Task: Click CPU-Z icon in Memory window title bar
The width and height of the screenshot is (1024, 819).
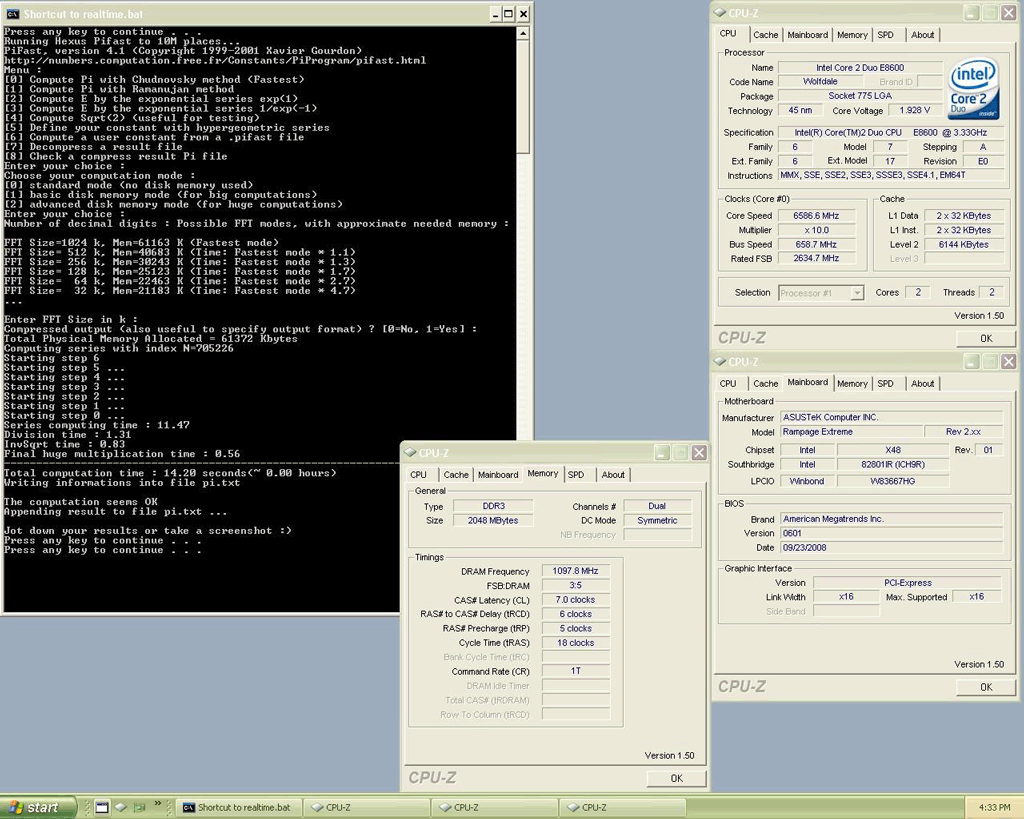Action: click(411, 453)
